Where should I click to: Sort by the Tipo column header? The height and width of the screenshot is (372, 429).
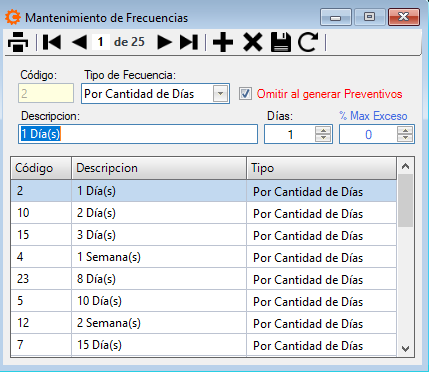(322, 168)
